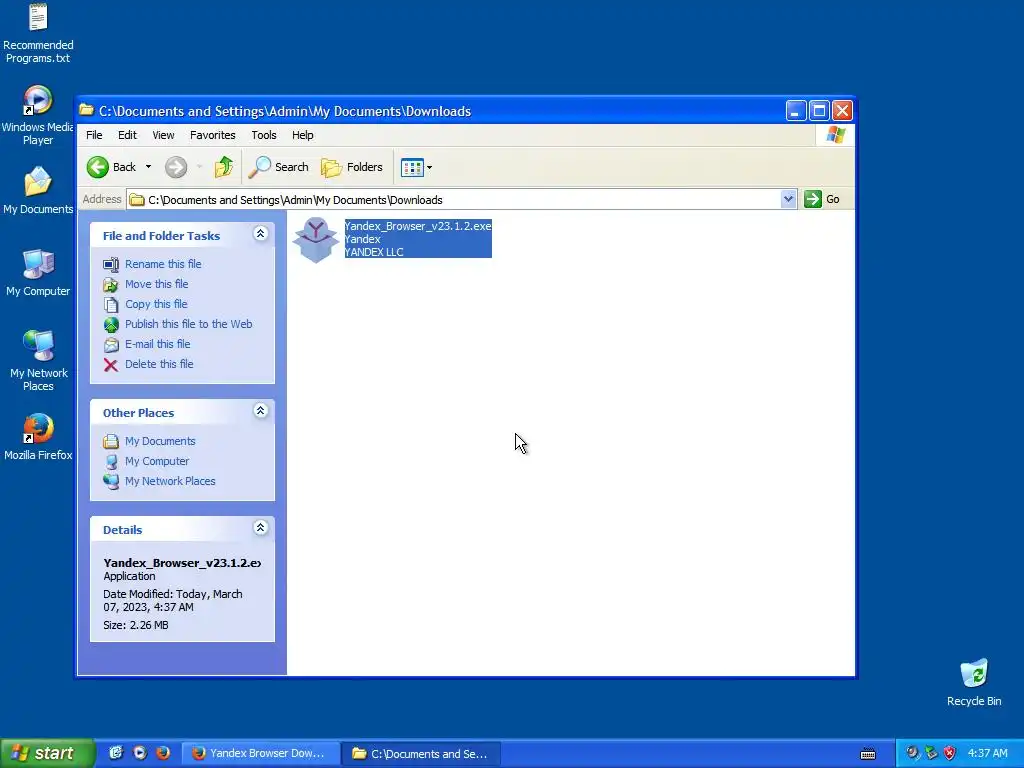Open the File menu

[94, 135]
